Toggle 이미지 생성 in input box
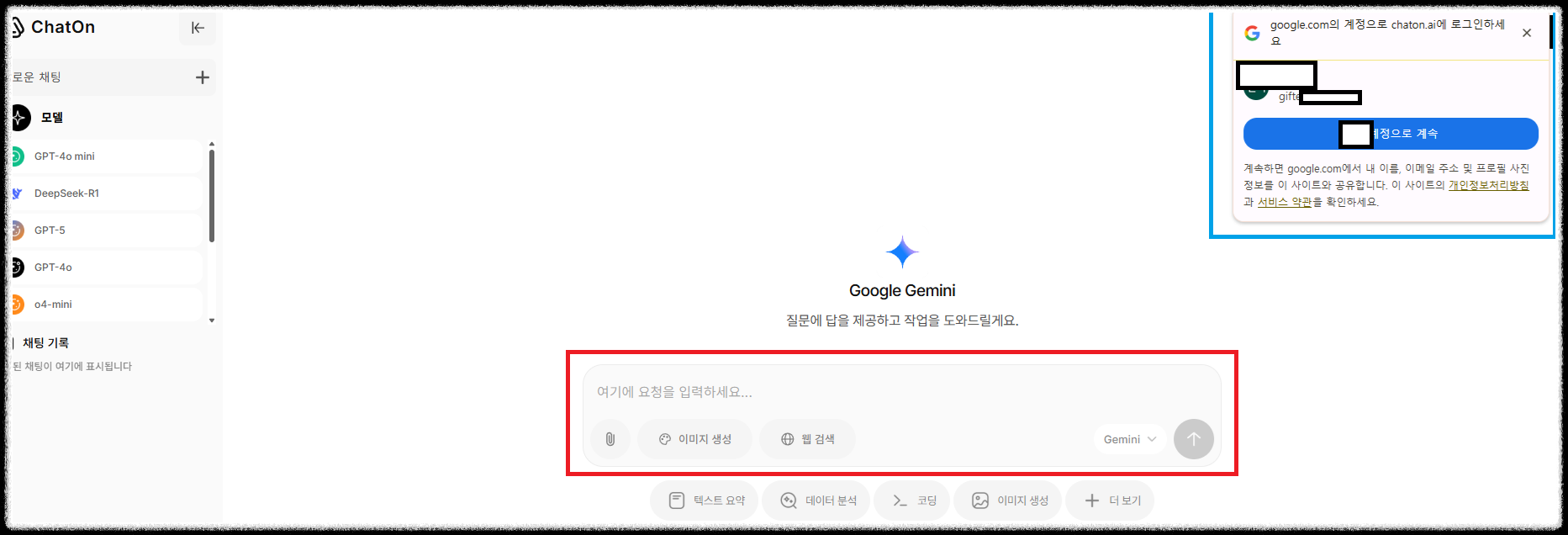This screenshot has height=535, width=1568. pos(694,439)
